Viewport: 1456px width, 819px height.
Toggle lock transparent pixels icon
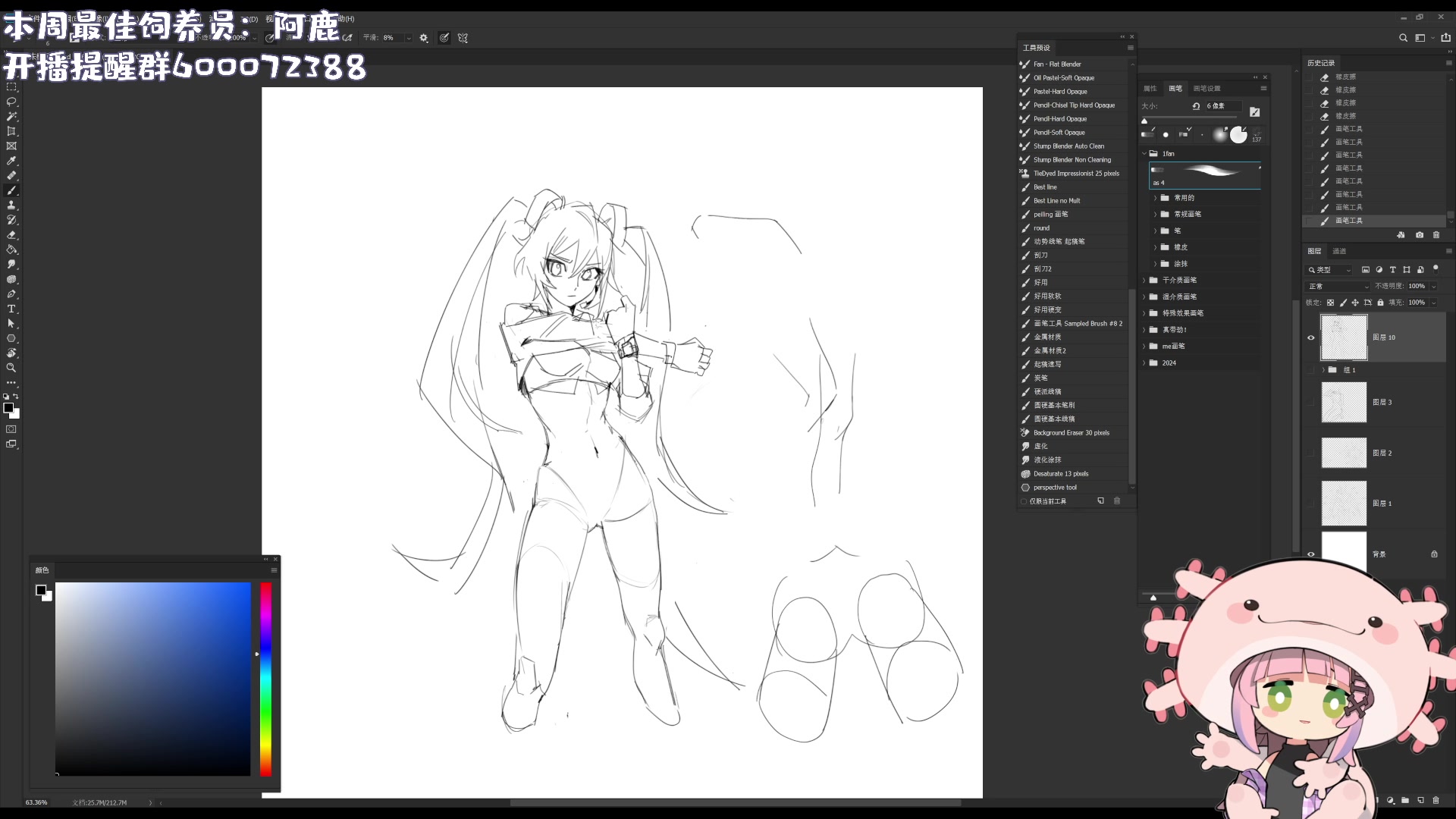[x=1330, y=303]
